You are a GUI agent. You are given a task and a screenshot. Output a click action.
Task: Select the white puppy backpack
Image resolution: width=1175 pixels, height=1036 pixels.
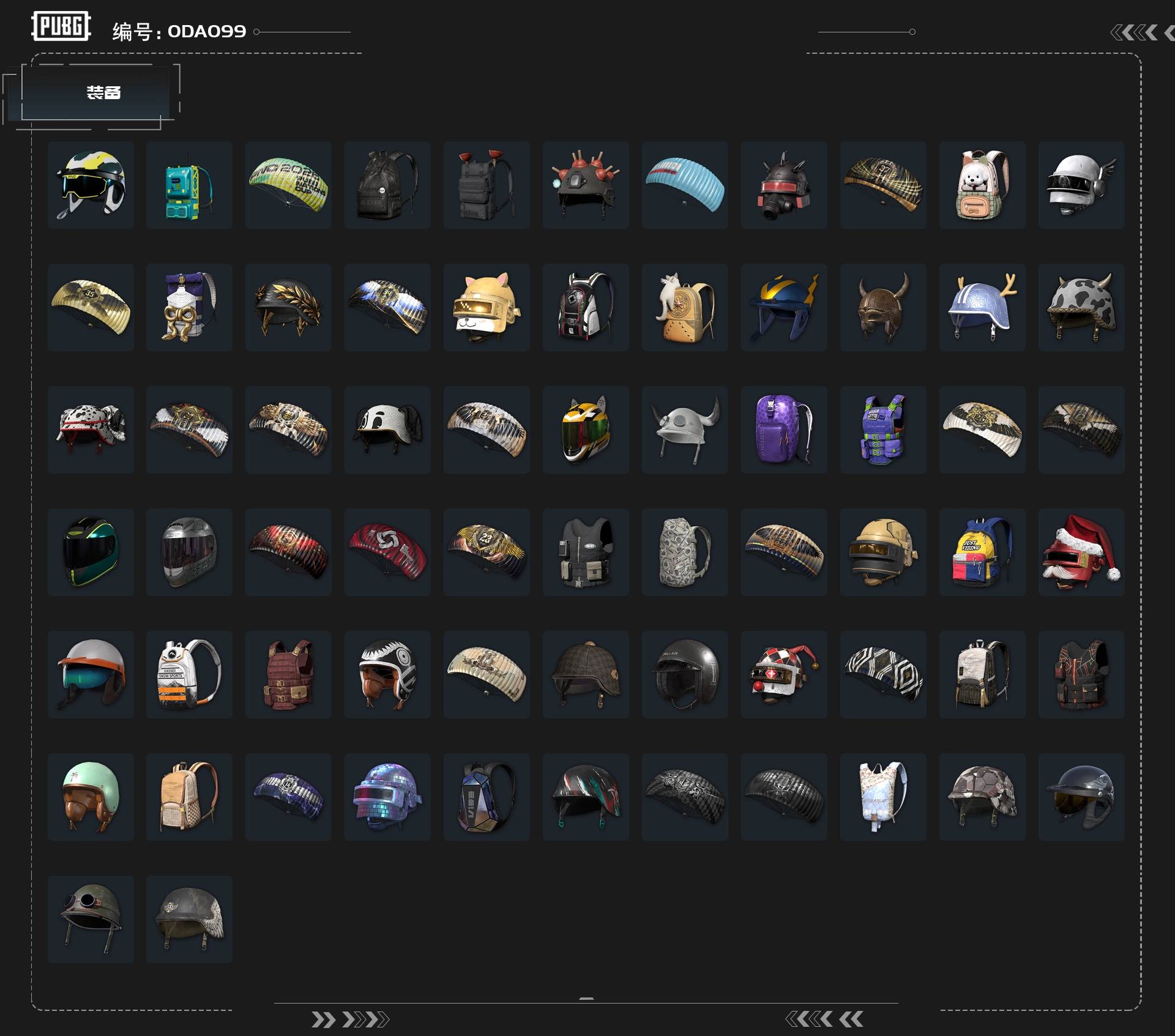(982, 185)
